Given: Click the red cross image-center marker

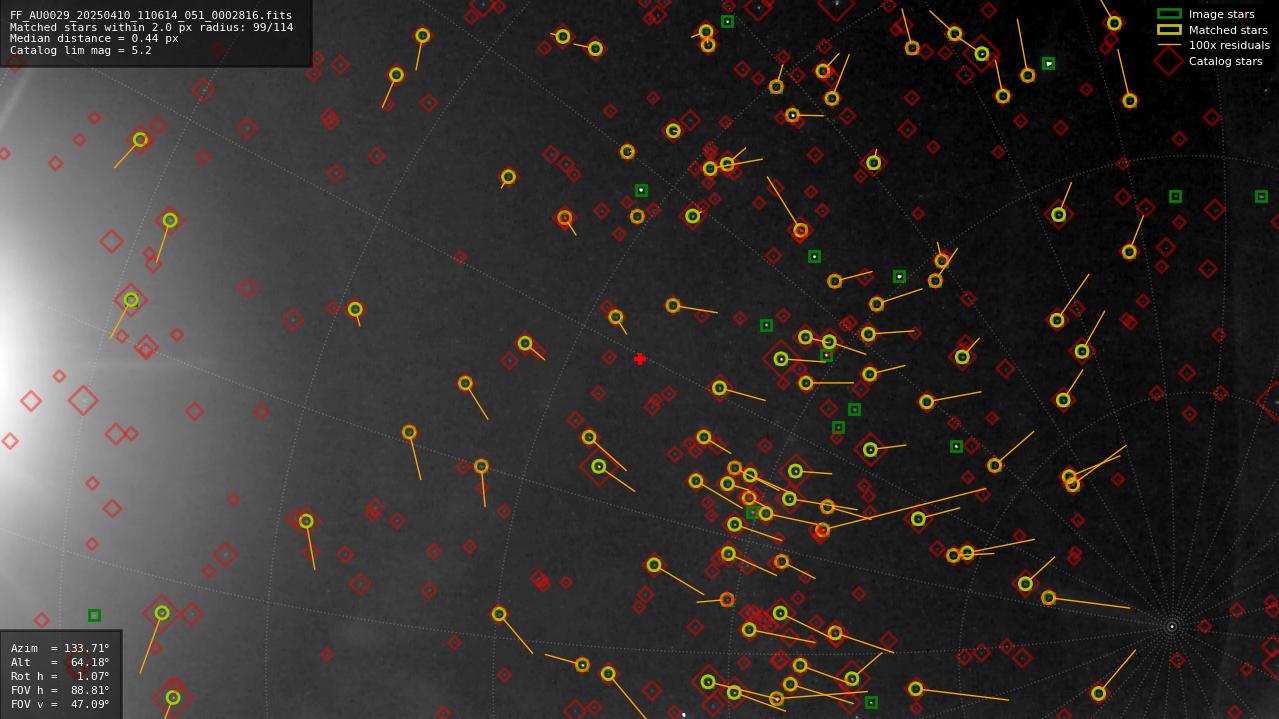Looking at the screenshot, I should click(640, 359).
